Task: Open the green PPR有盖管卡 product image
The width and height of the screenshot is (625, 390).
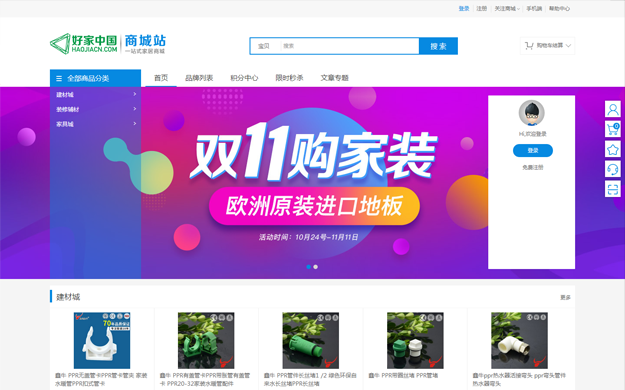Action: tap(206, 340)
